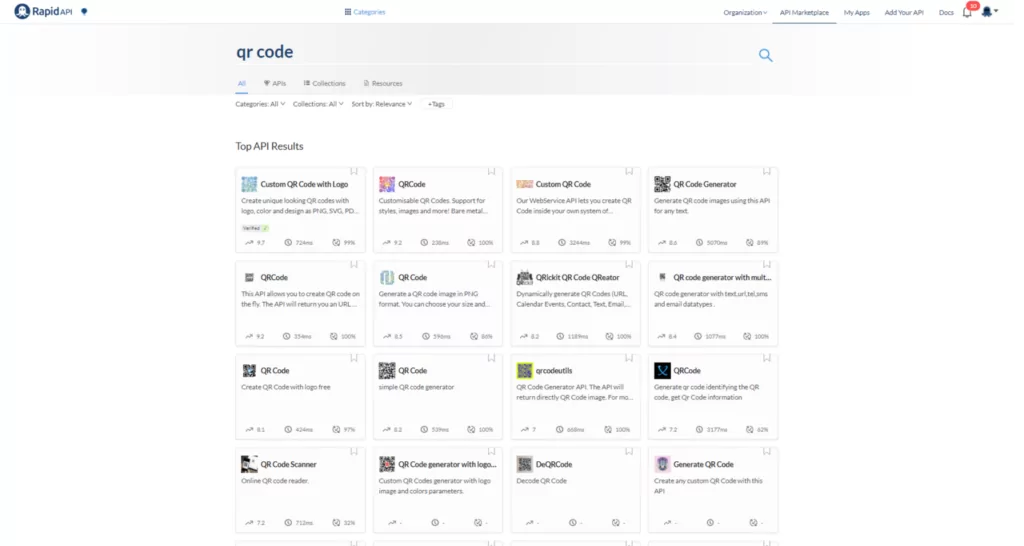This screenshot has height=546, width=1024.
Task: Open the My Apps link
Action: click(x=856, y=12)
